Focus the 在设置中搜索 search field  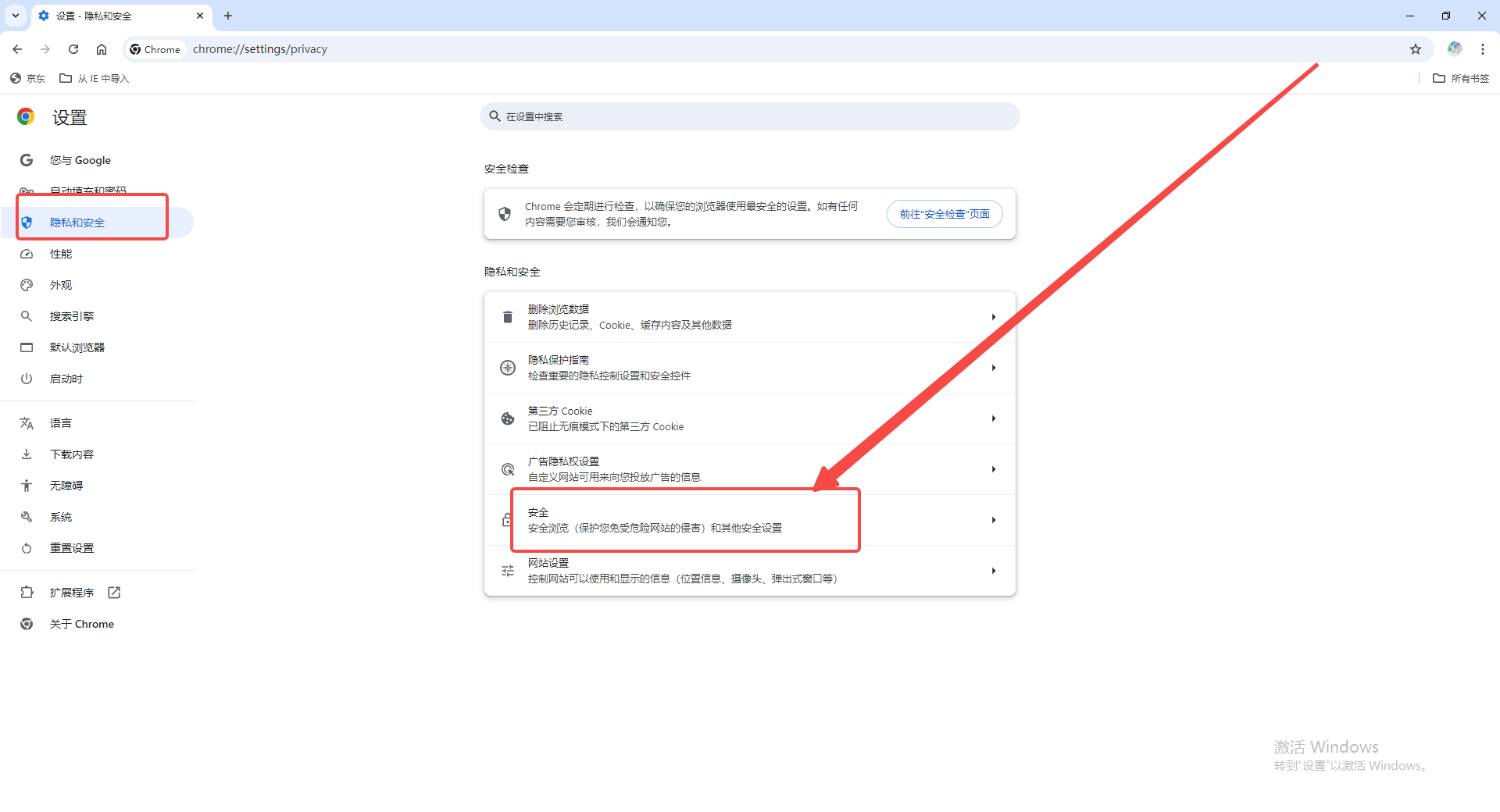pos(750,116)
